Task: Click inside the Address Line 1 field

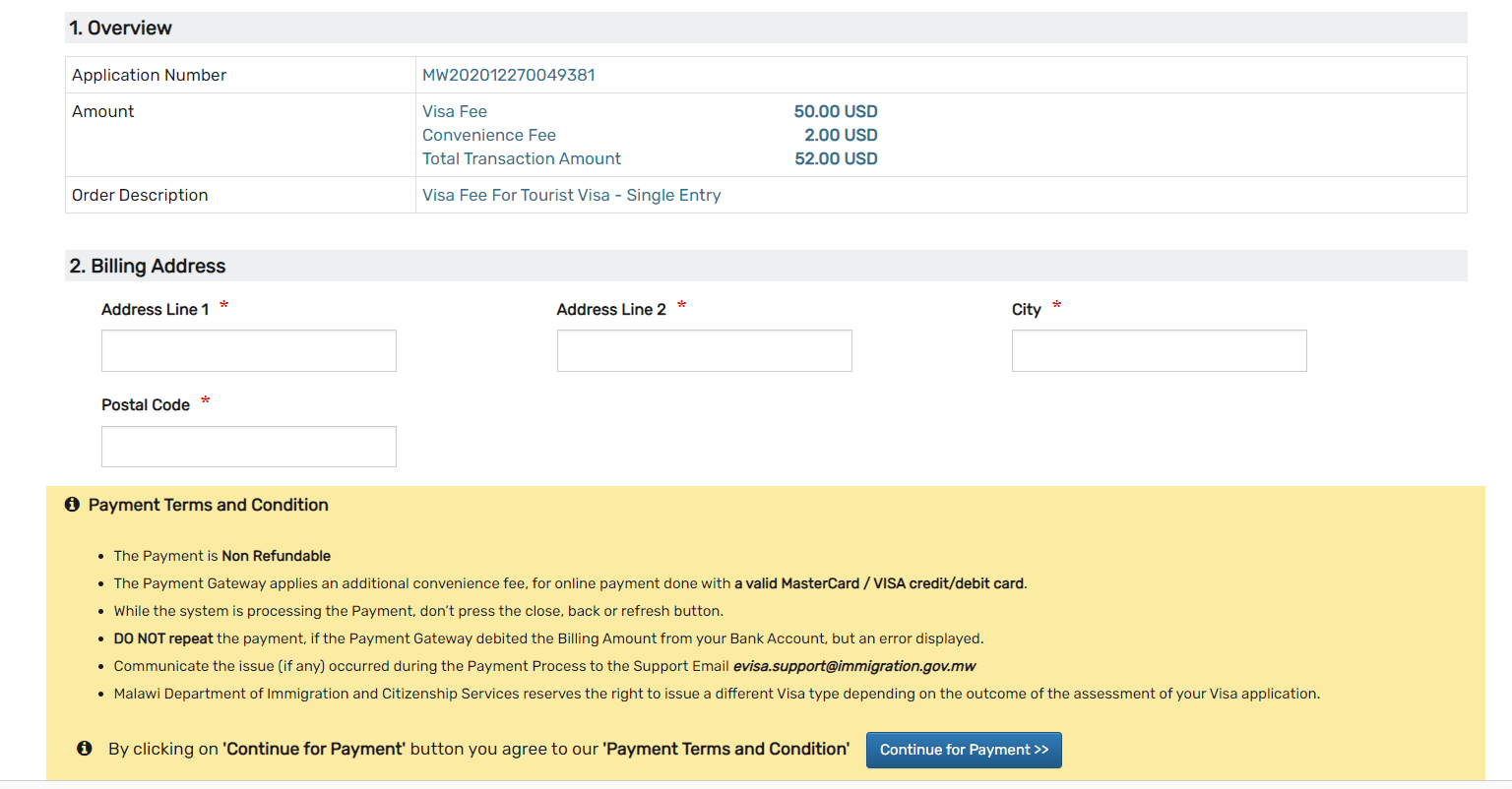Action: [x=248, y=350]
